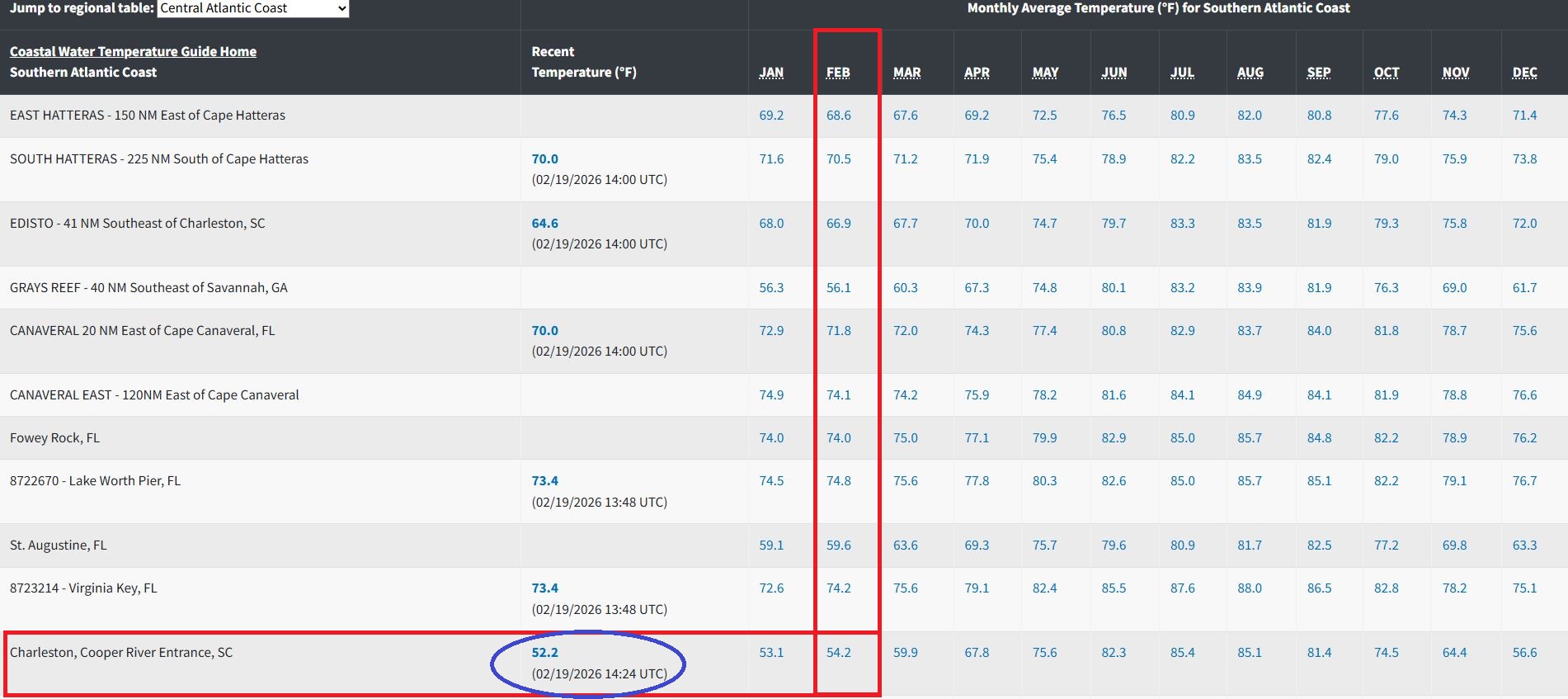Open Coastal Water Temperature Guide Home link

133,51
